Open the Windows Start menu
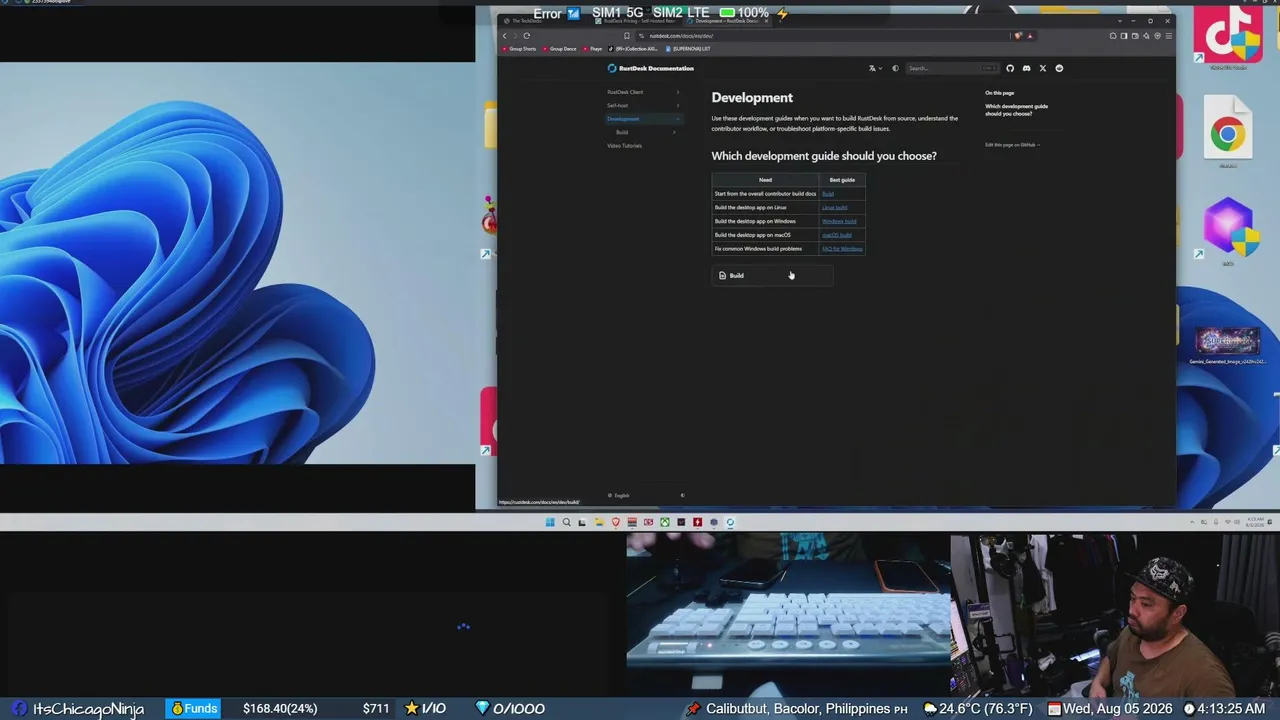The width and height of the screenshot is (1280, 720). point(550,522)
